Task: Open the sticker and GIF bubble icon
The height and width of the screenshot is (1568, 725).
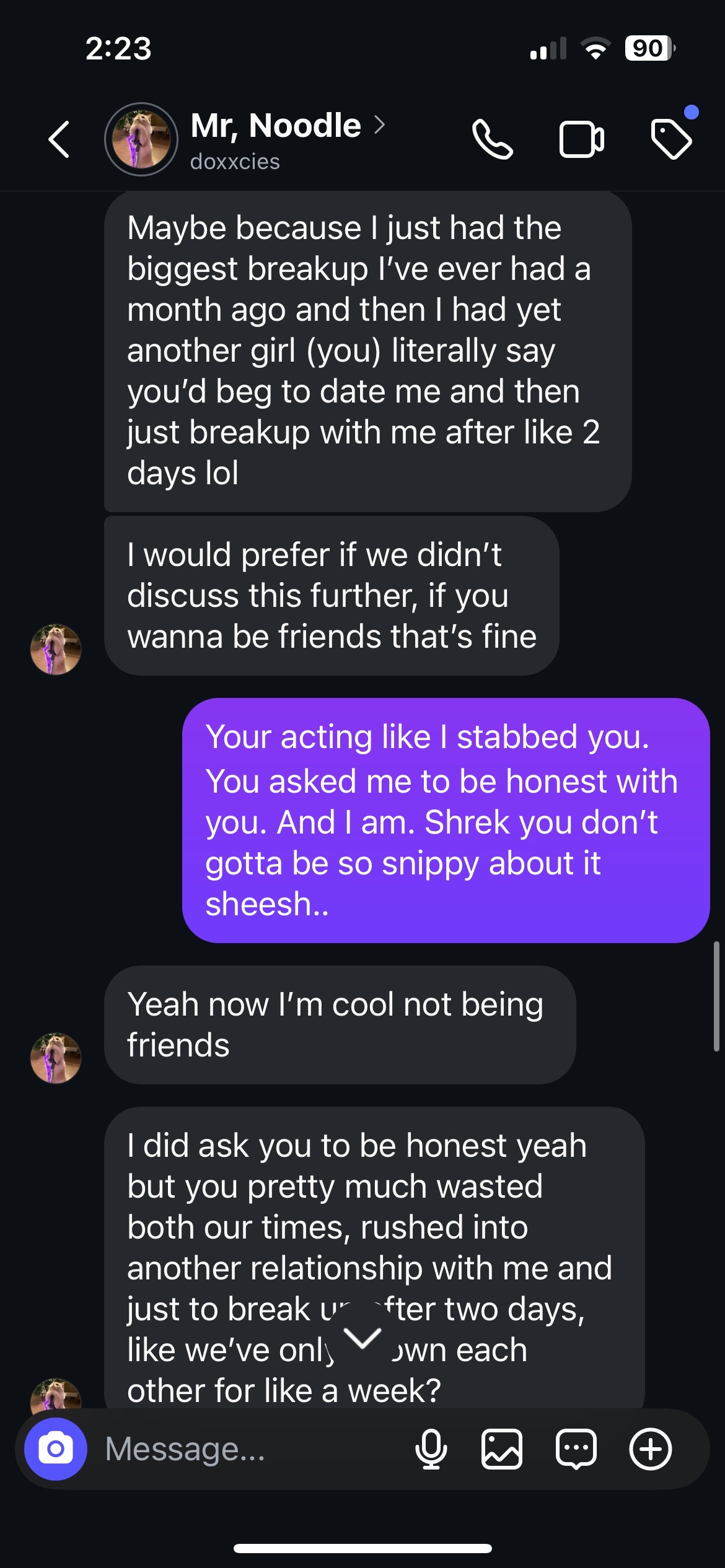Action: [x=576, y=1448]
